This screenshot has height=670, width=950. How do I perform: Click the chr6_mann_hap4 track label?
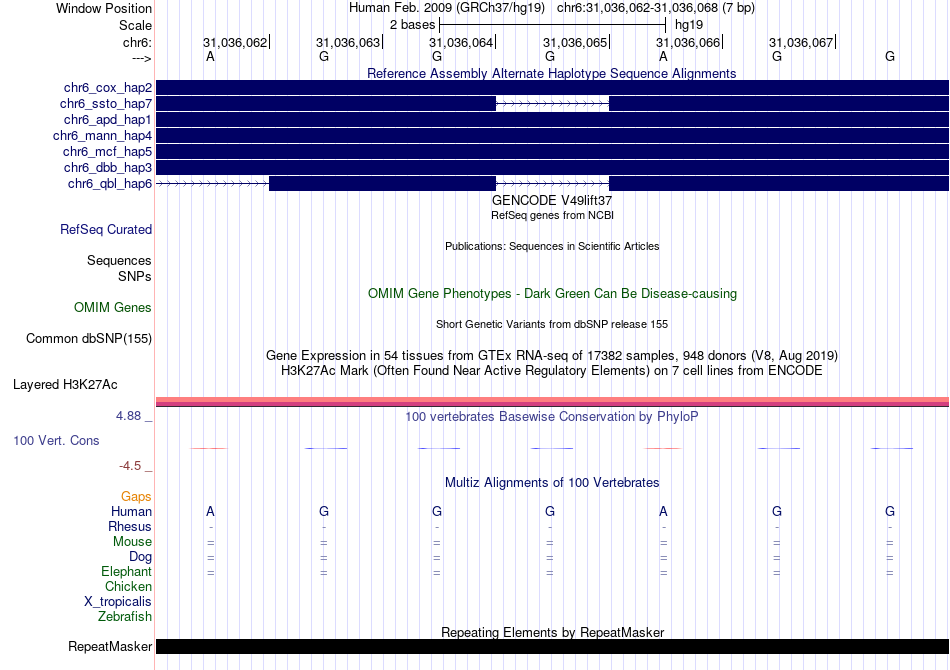coord(102,136)
